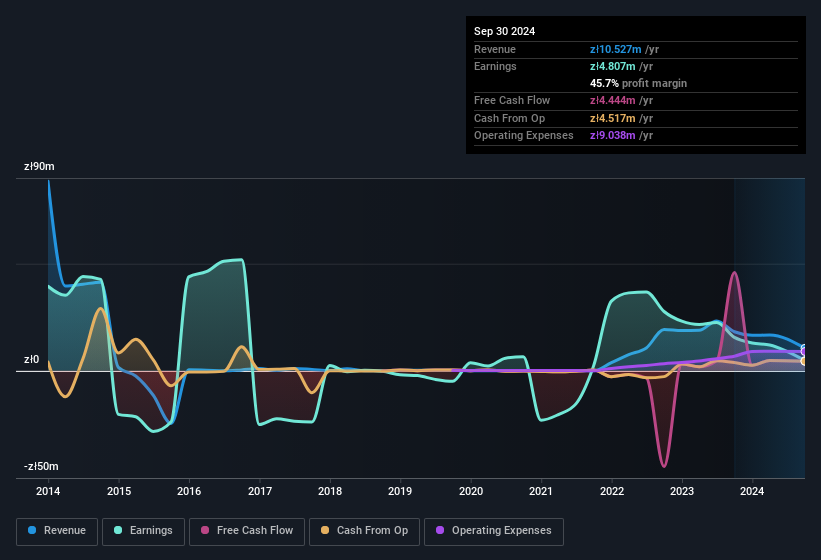Click the purple Operating Expenses legend dot
The width and height of the screenshot is (821, 560).
tap(441, 530)
